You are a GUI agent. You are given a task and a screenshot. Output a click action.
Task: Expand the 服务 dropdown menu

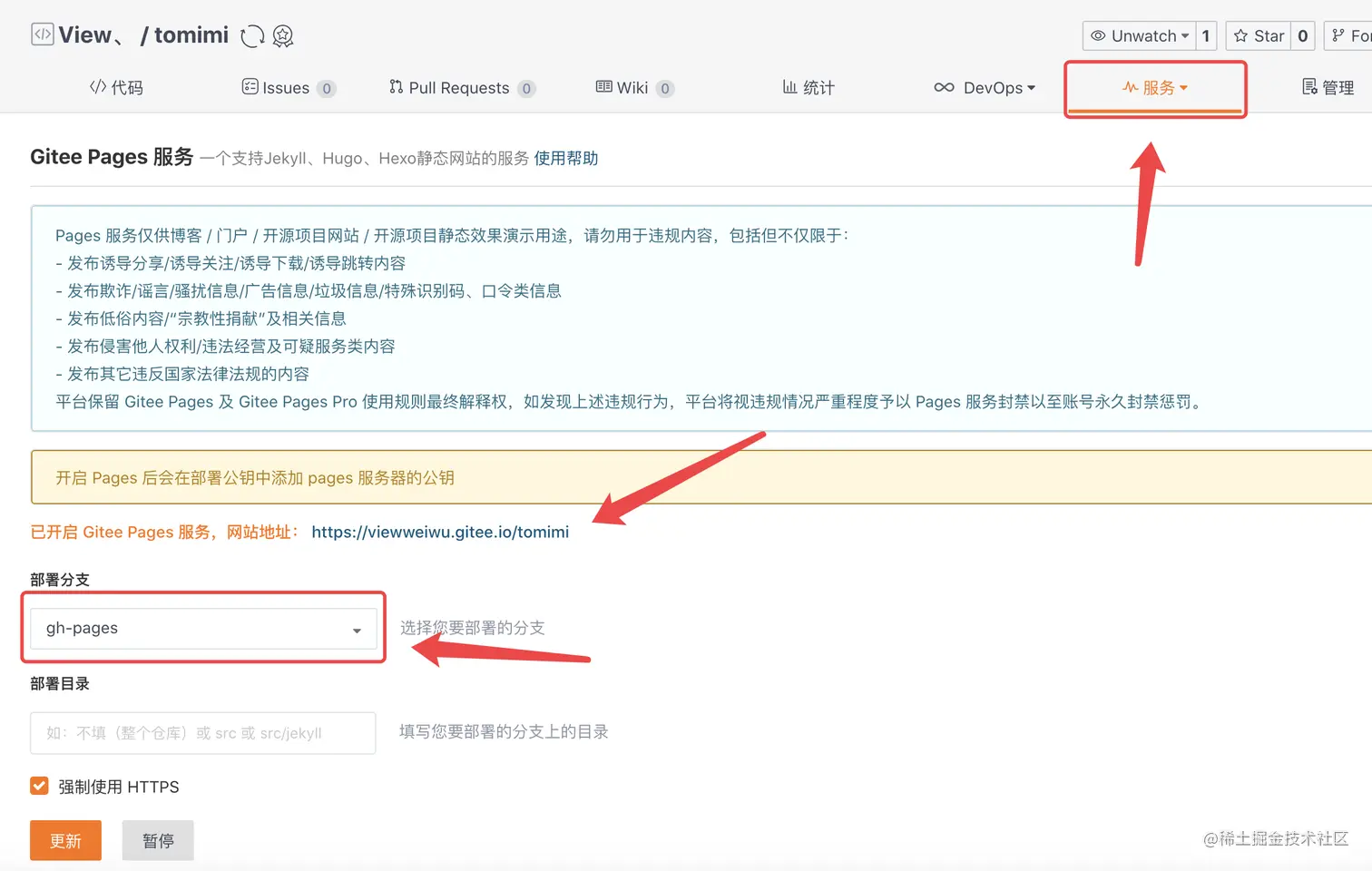click(x=1155, y=88)
